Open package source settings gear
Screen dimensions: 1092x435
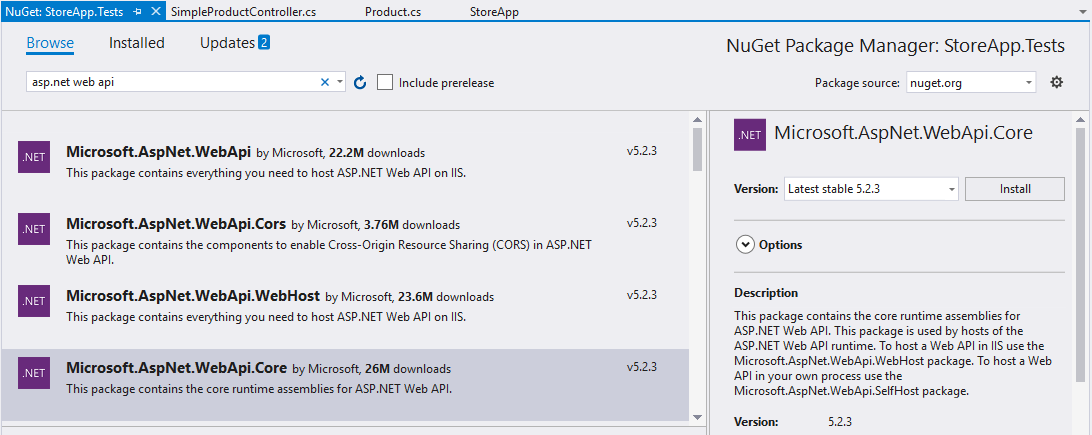[x=1056, y=83]
